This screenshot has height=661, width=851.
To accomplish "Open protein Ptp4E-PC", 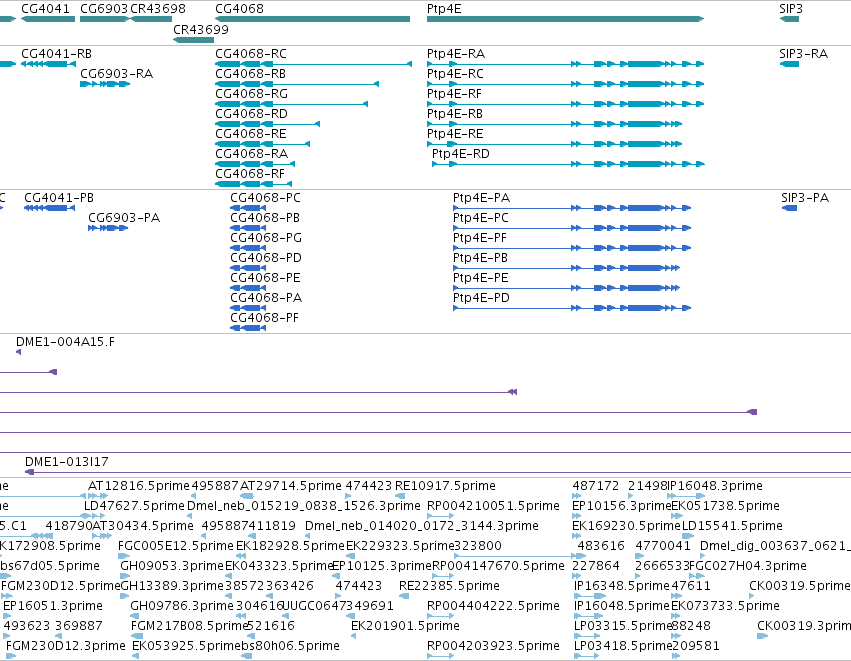I will [481, 218].
